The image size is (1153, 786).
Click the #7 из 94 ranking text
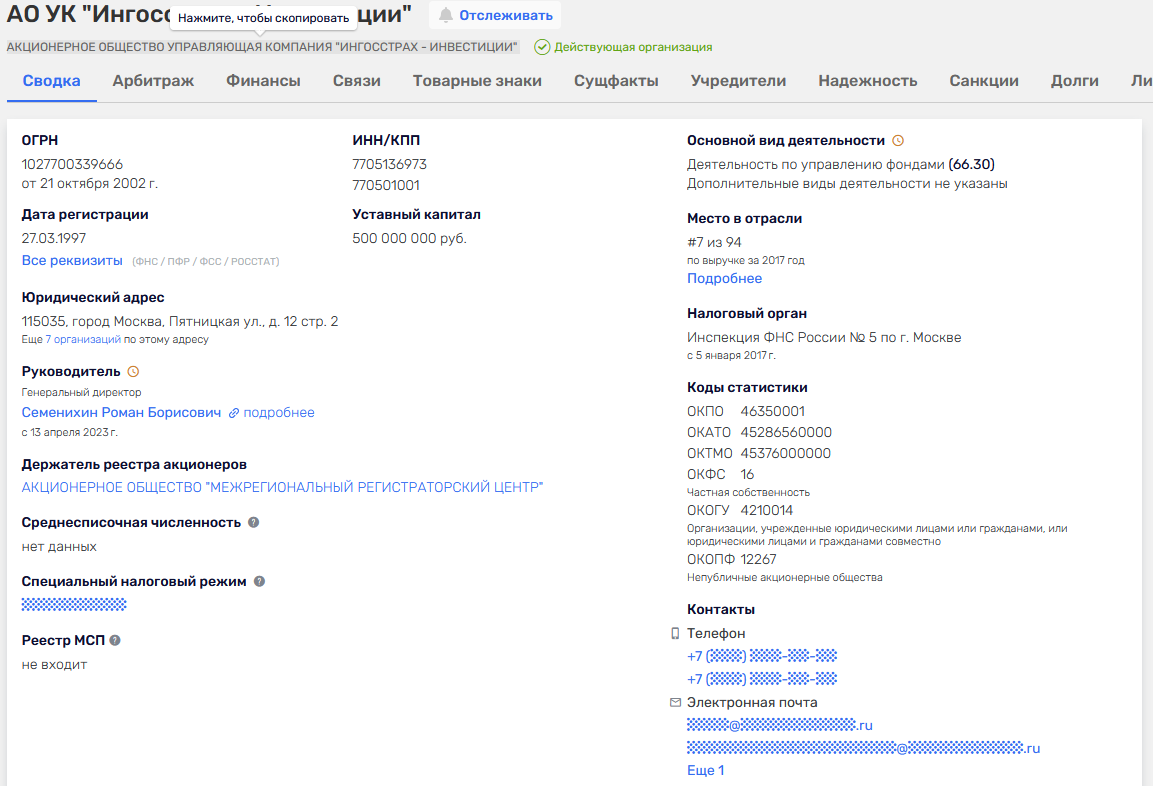coord(714,242)
